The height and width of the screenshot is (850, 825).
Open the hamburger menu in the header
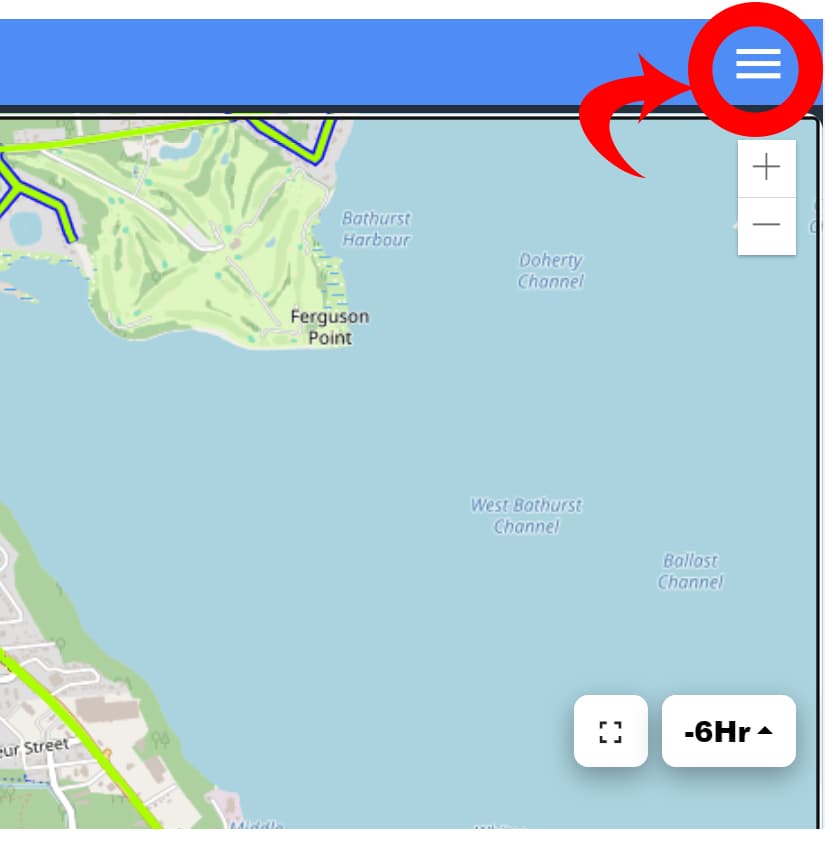[758, 64]
